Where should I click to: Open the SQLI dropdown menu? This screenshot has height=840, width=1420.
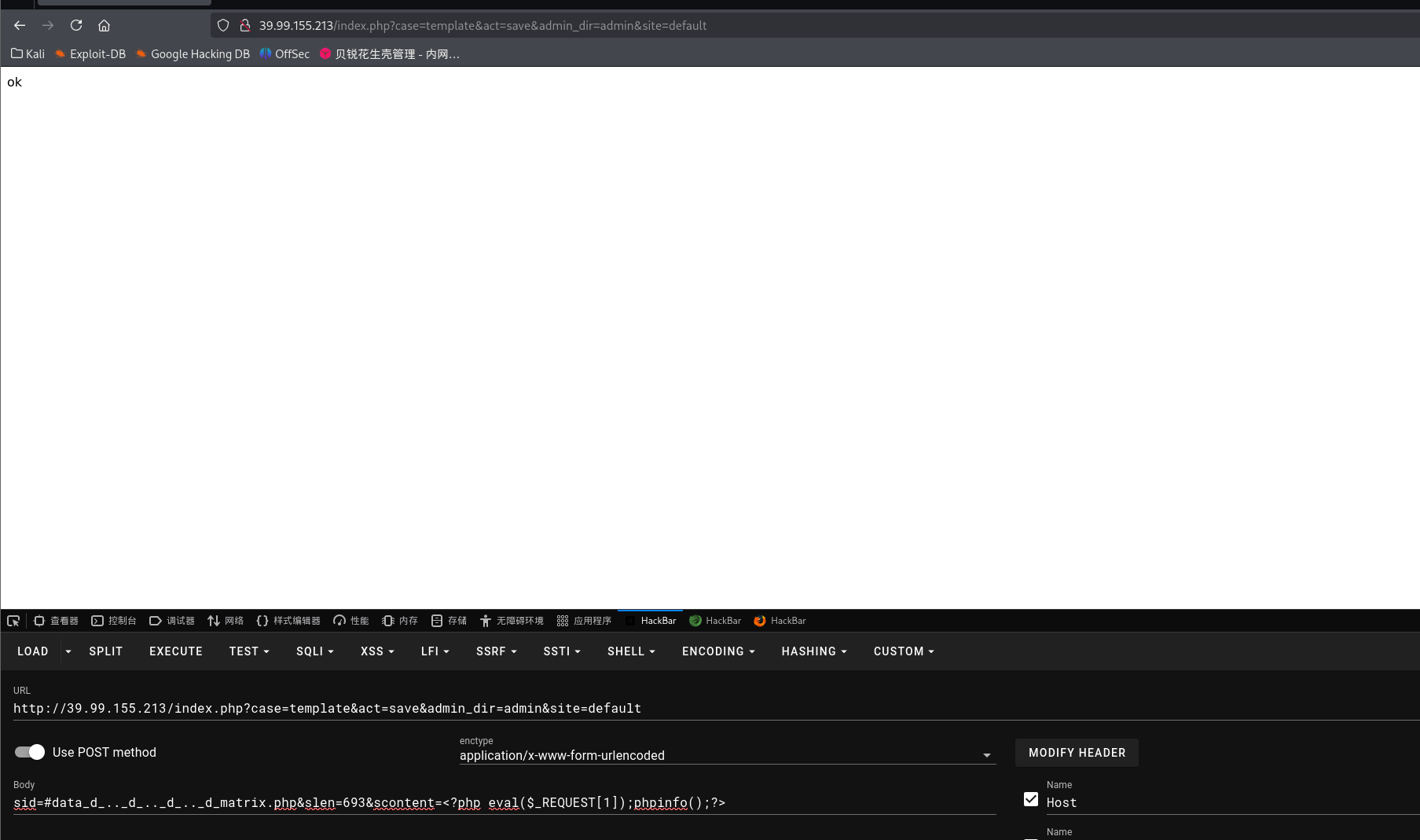[x=315, y=651]
